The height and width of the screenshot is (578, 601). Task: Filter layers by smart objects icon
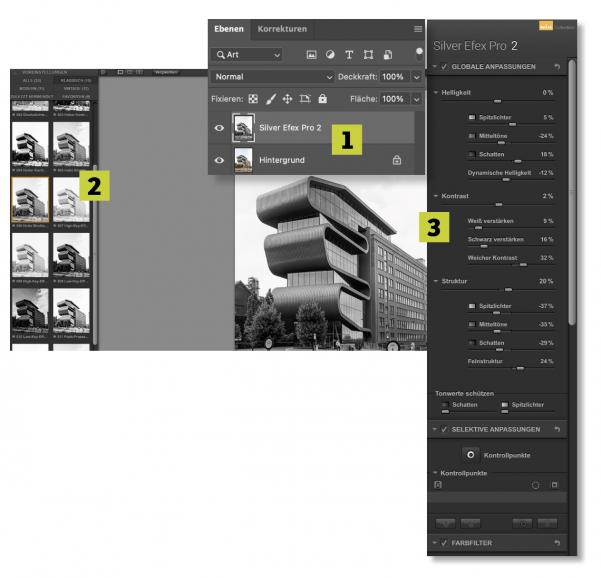388,55
